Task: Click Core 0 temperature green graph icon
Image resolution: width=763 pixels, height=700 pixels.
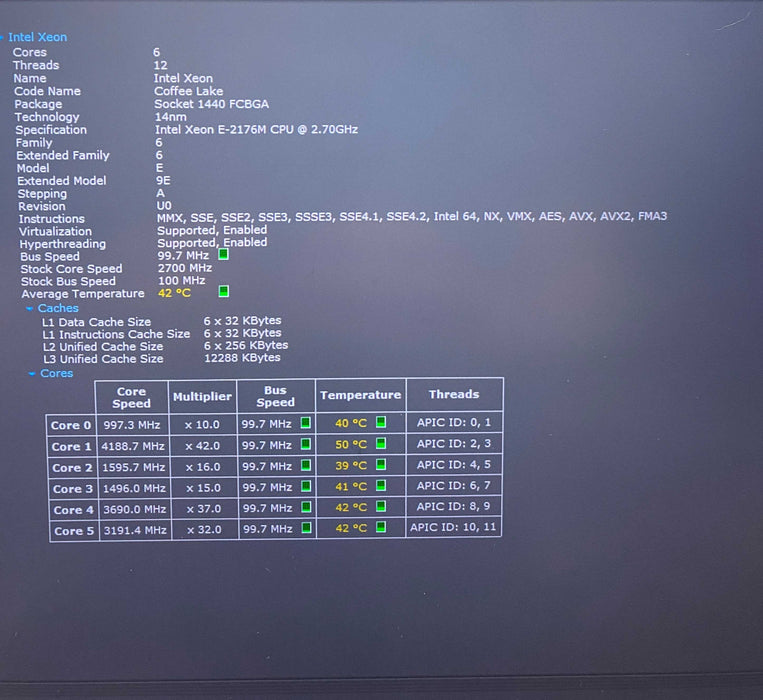Action: pyautogui.click(x=381, y=422)
